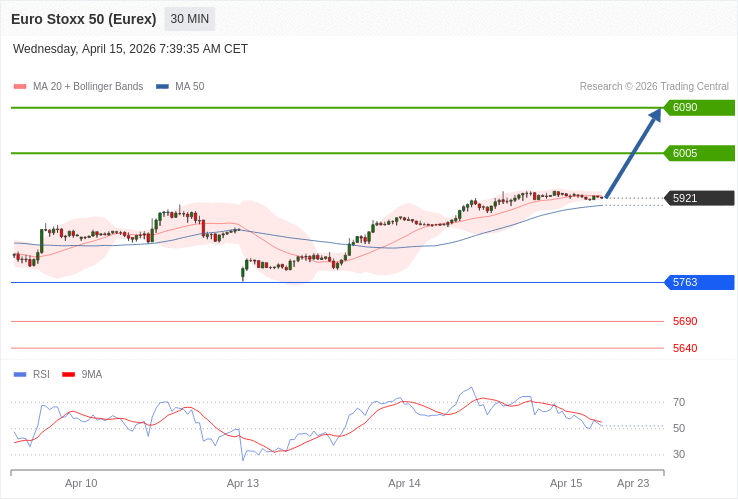Click the red 5640 support label
This screenshot has width=738, height=500.
[685, 348]
